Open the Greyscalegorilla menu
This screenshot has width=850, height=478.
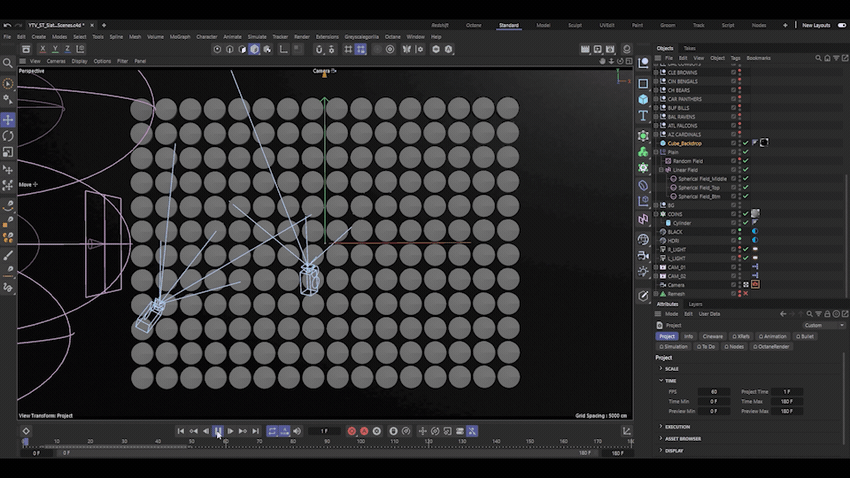pyautogui.click(x=362, y=37)
